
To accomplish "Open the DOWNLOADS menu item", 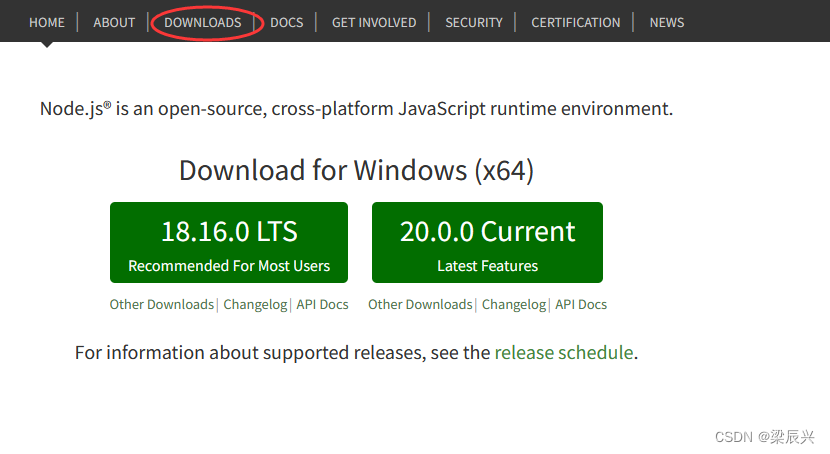I will coord(203,23).
